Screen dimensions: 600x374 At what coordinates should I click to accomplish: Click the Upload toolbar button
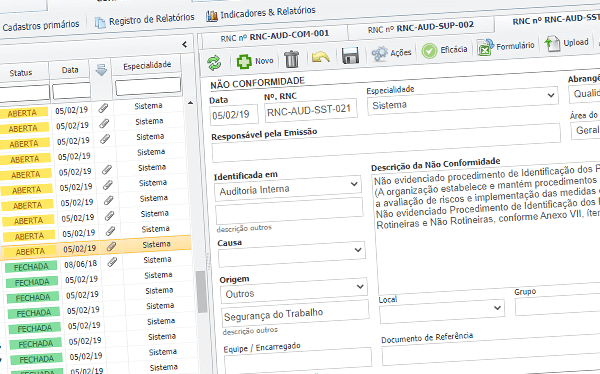coord(567,43)
